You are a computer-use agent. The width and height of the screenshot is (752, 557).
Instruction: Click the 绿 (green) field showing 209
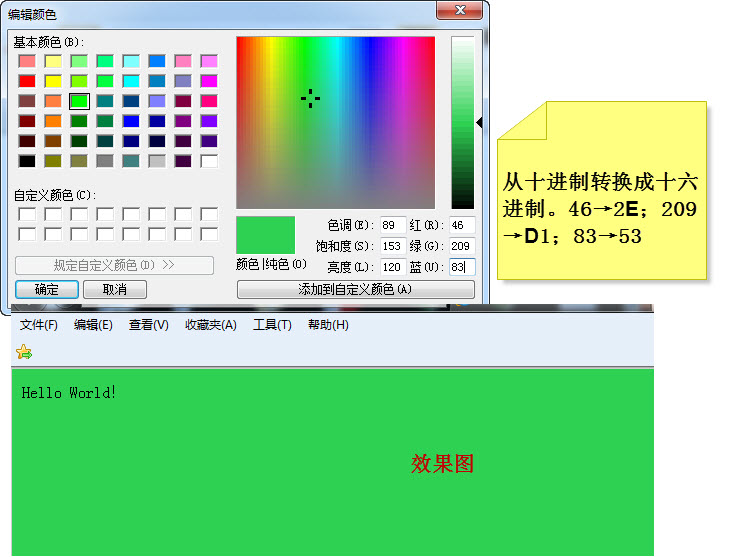click(462, 246)
